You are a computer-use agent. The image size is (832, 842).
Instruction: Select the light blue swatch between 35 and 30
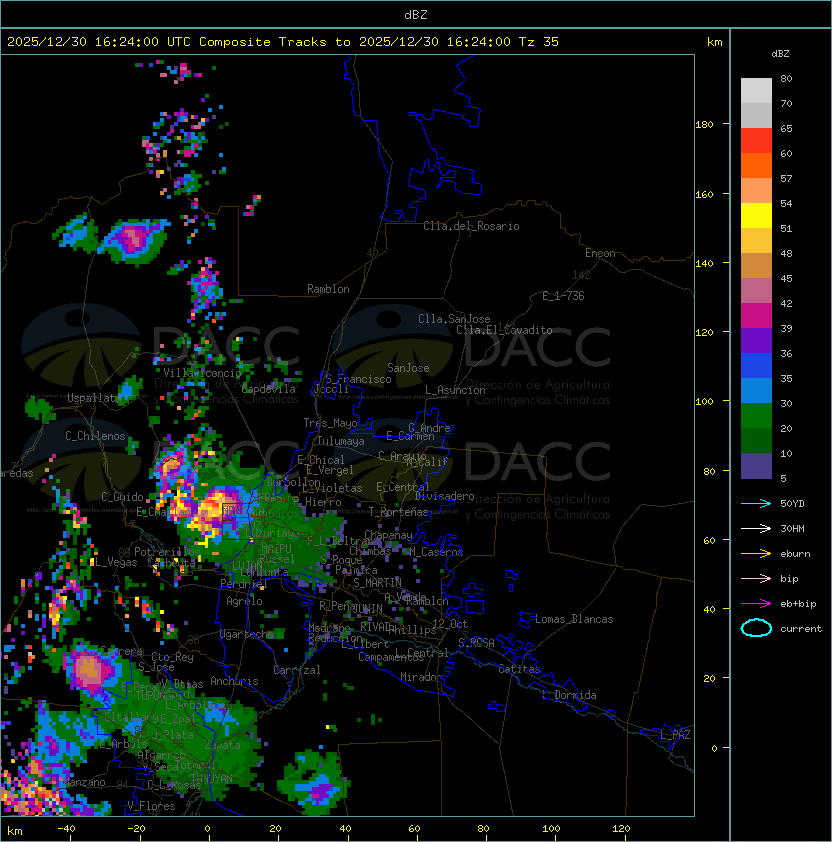pyautogui.click(x=756, y=391)
